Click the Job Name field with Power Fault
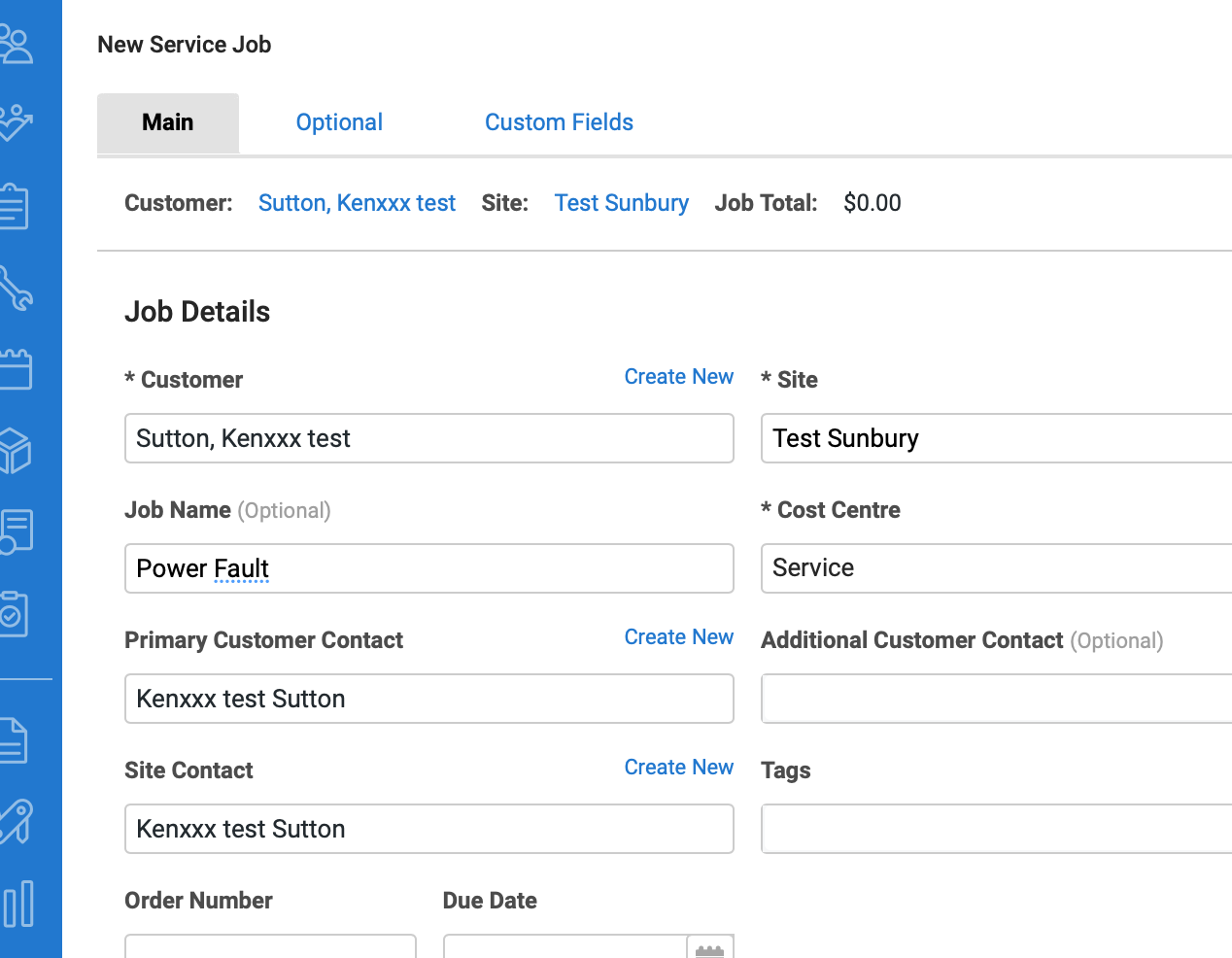Image resolution: width=1232 pixels, height=958 pixels. 428,568
